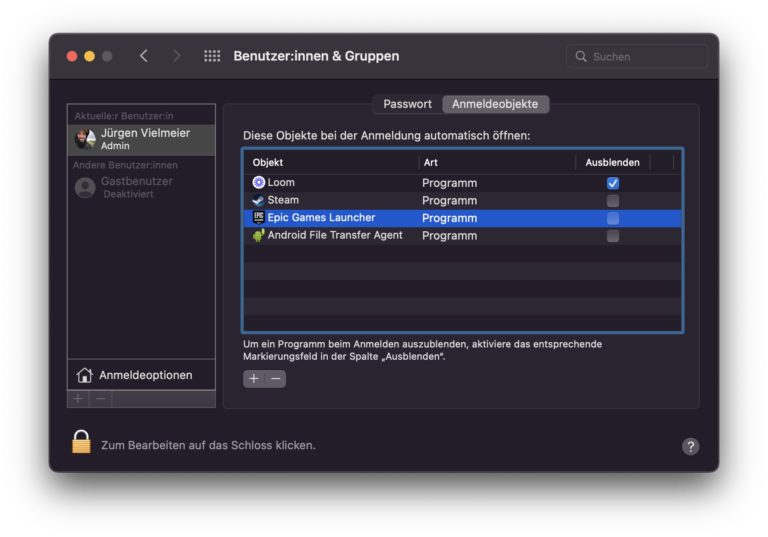Show all preferences via grid icon
Screen dimensions: 768x537
pos(212,56)
